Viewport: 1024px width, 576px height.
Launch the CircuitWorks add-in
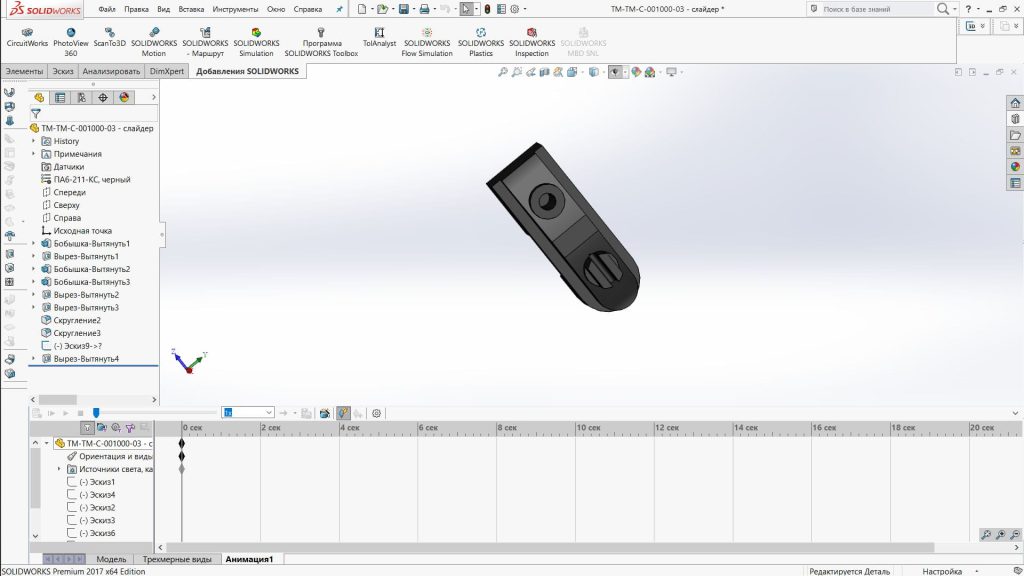point(27,37)
